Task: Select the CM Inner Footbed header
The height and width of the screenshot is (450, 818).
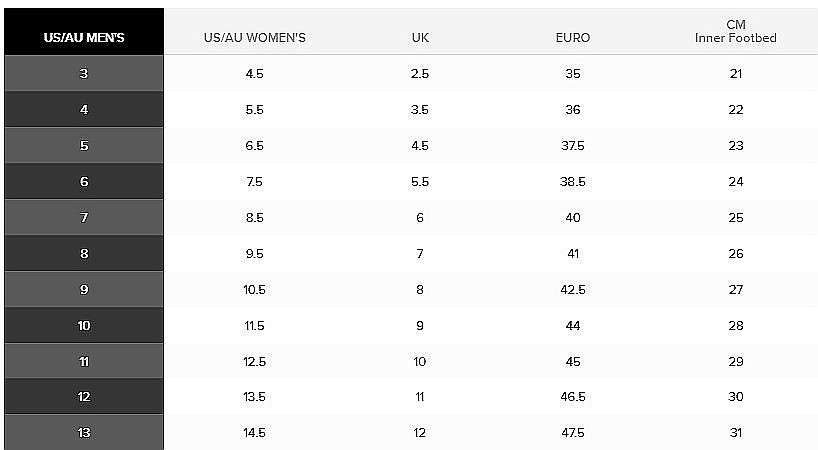Action: click(x=736, y=31)
